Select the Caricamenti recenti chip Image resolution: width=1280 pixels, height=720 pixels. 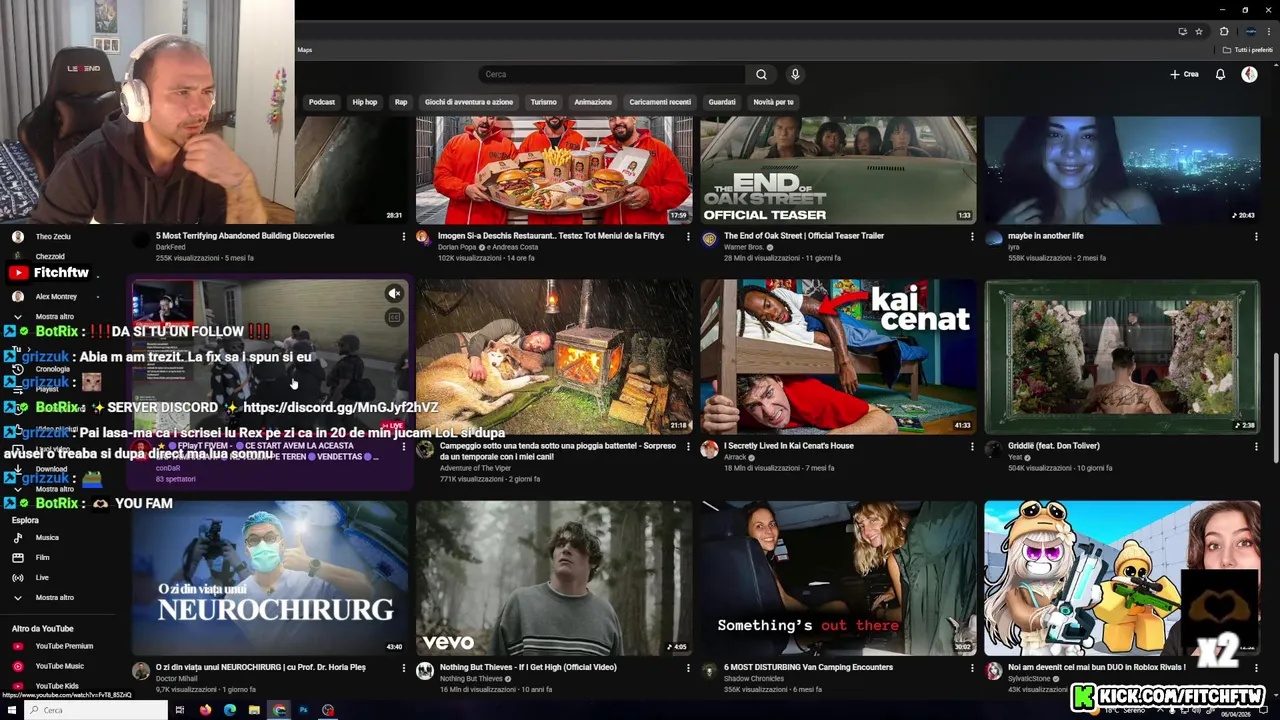point(660,102)
